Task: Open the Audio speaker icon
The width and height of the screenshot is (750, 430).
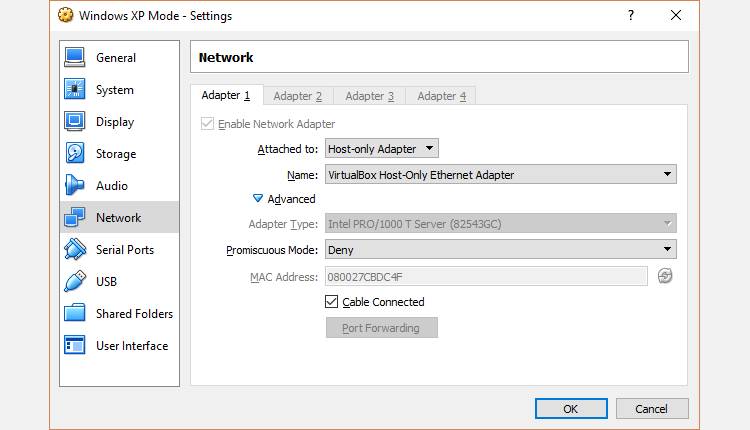Action: 75,186
